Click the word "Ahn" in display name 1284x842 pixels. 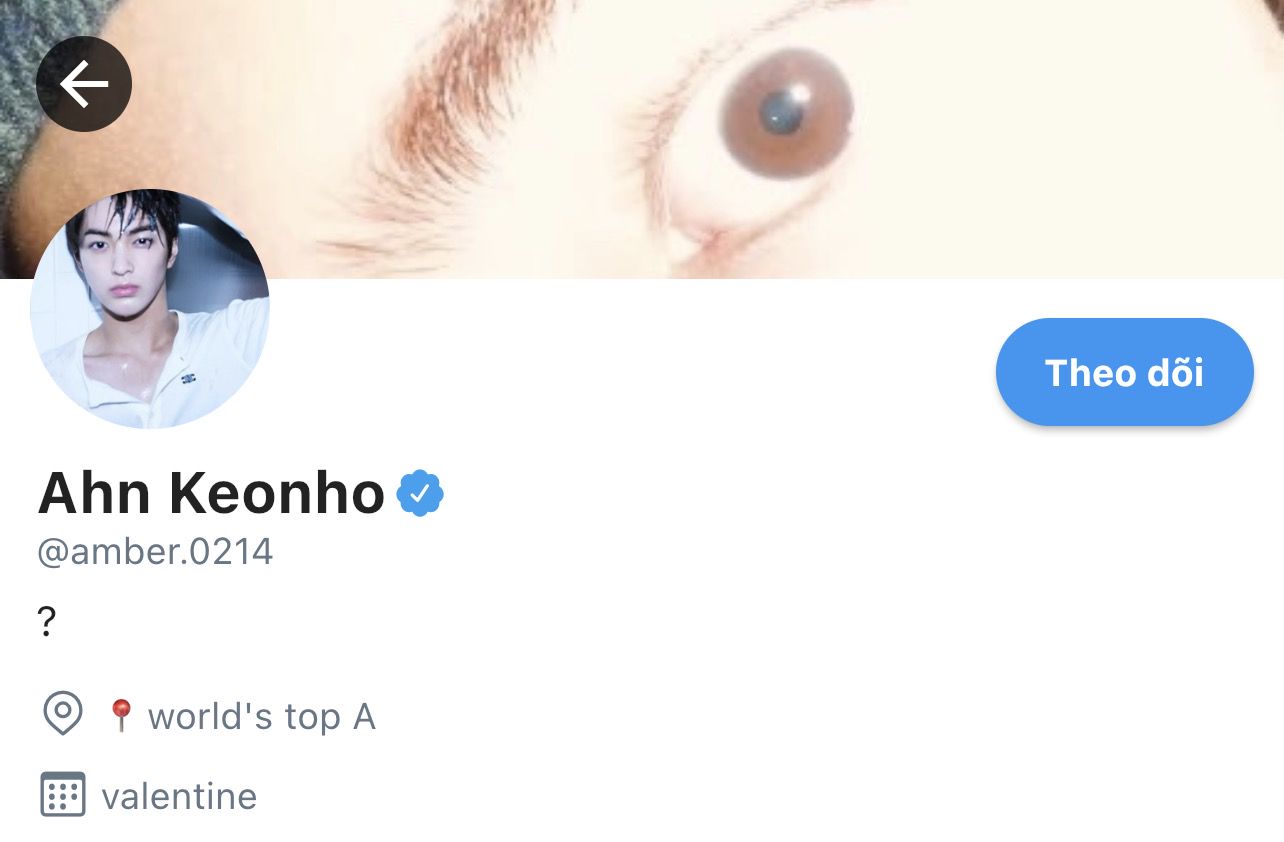94,493
